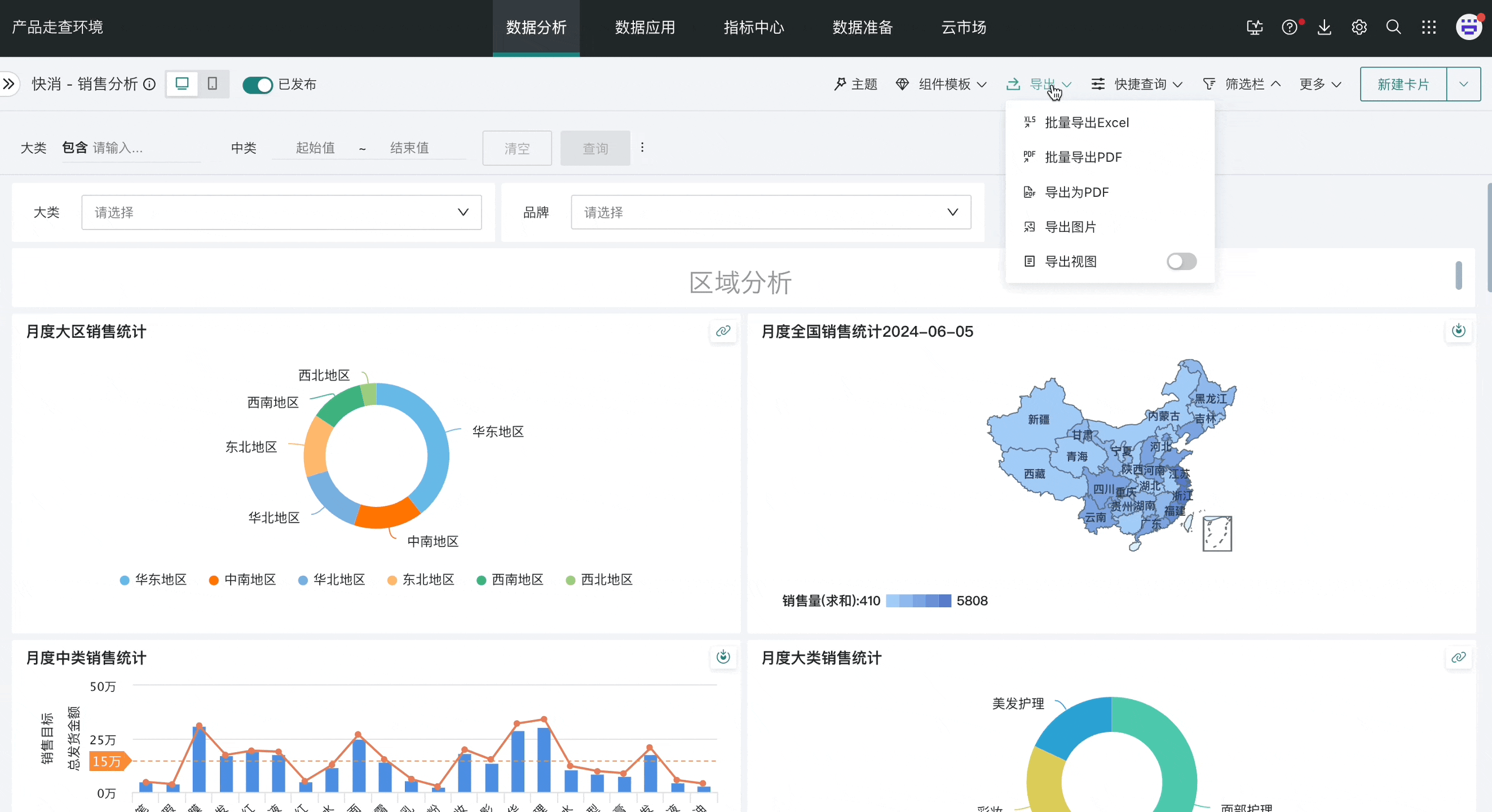The width and height of the screenshot is (1492, 812).
Task: Open the 新建卡片 split dropdown arrow
Action: click(x=1464, y=84)
